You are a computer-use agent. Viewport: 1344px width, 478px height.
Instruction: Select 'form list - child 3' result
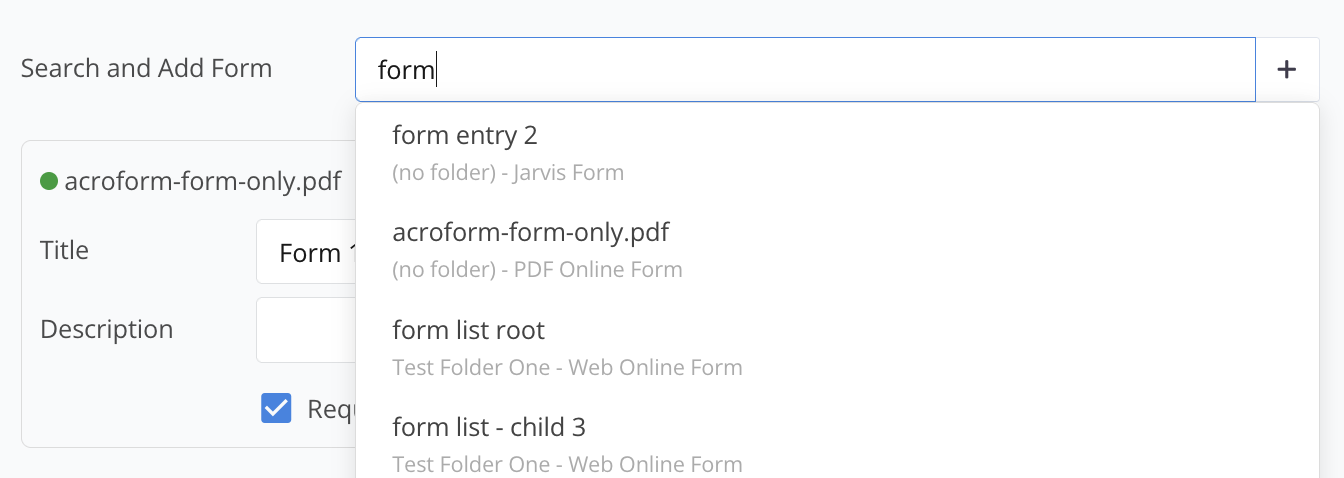pyautogui.click(x=488, y=427)
